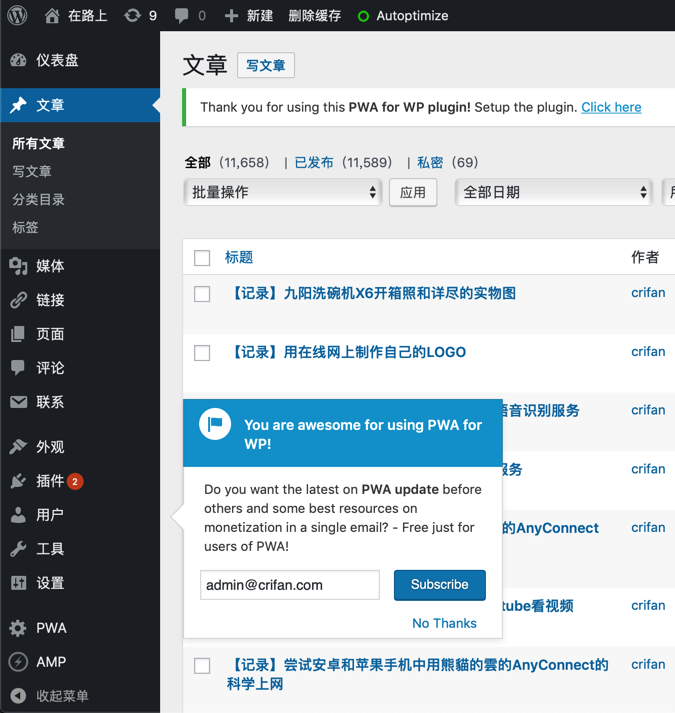Screen dimensions: 675x713
Task: Click the 评论 comment bubble icon in the sidebar
Action: pos(18,368)
